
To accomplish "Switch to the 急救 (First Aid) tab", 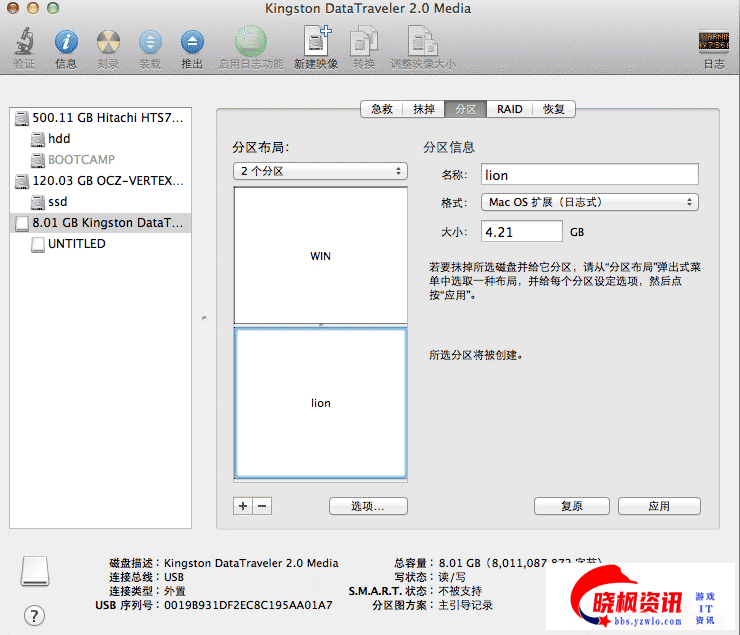I will (382, 109).
